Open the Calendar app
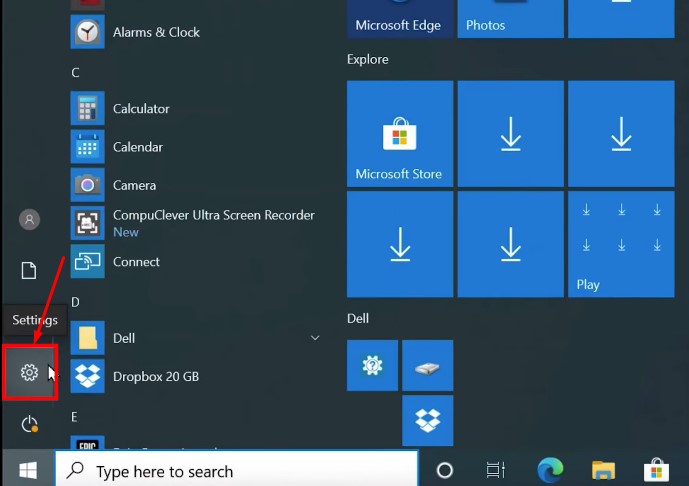This screenshot has width=689, height=486. point(198,146)
